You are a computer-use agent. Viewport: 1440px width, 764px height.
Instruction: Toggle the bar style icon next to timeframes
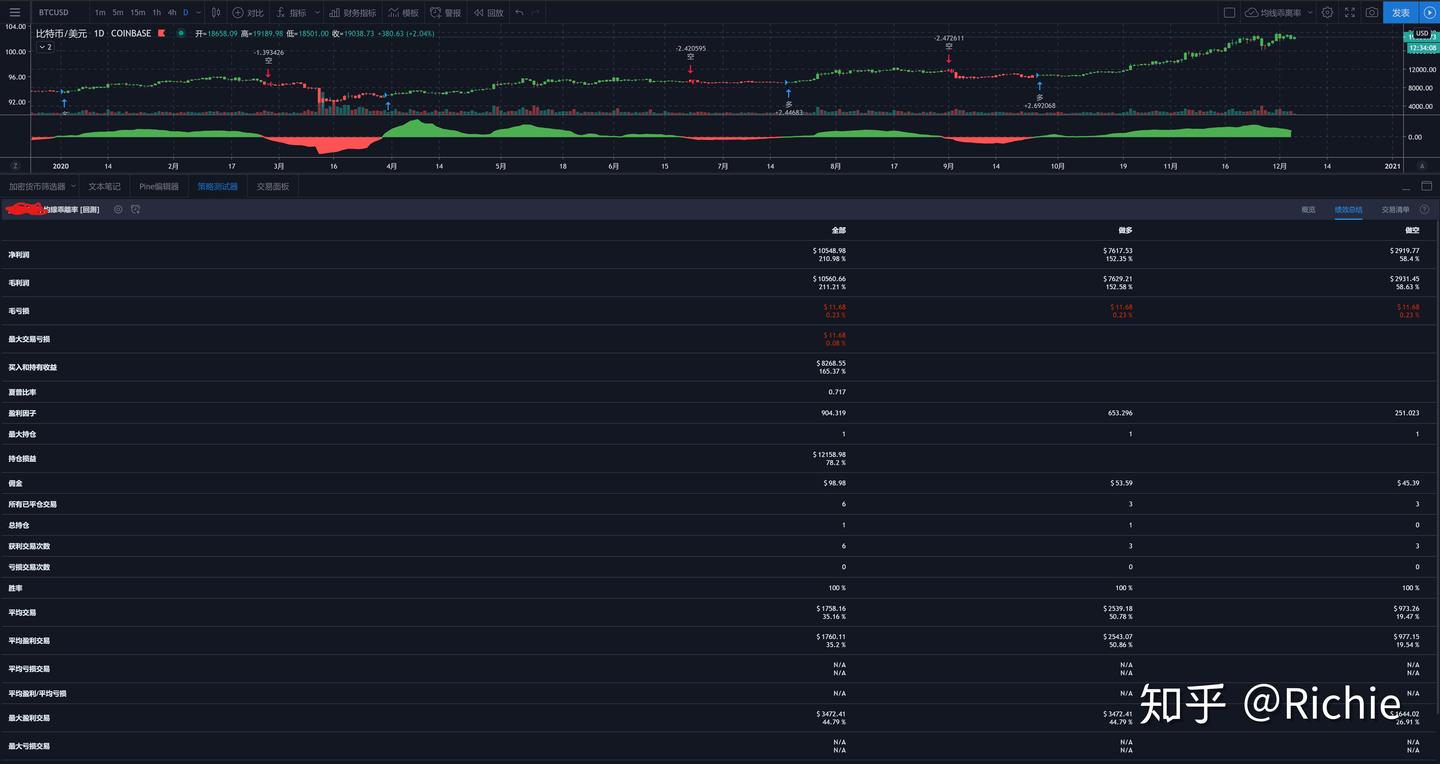[216, 12]
